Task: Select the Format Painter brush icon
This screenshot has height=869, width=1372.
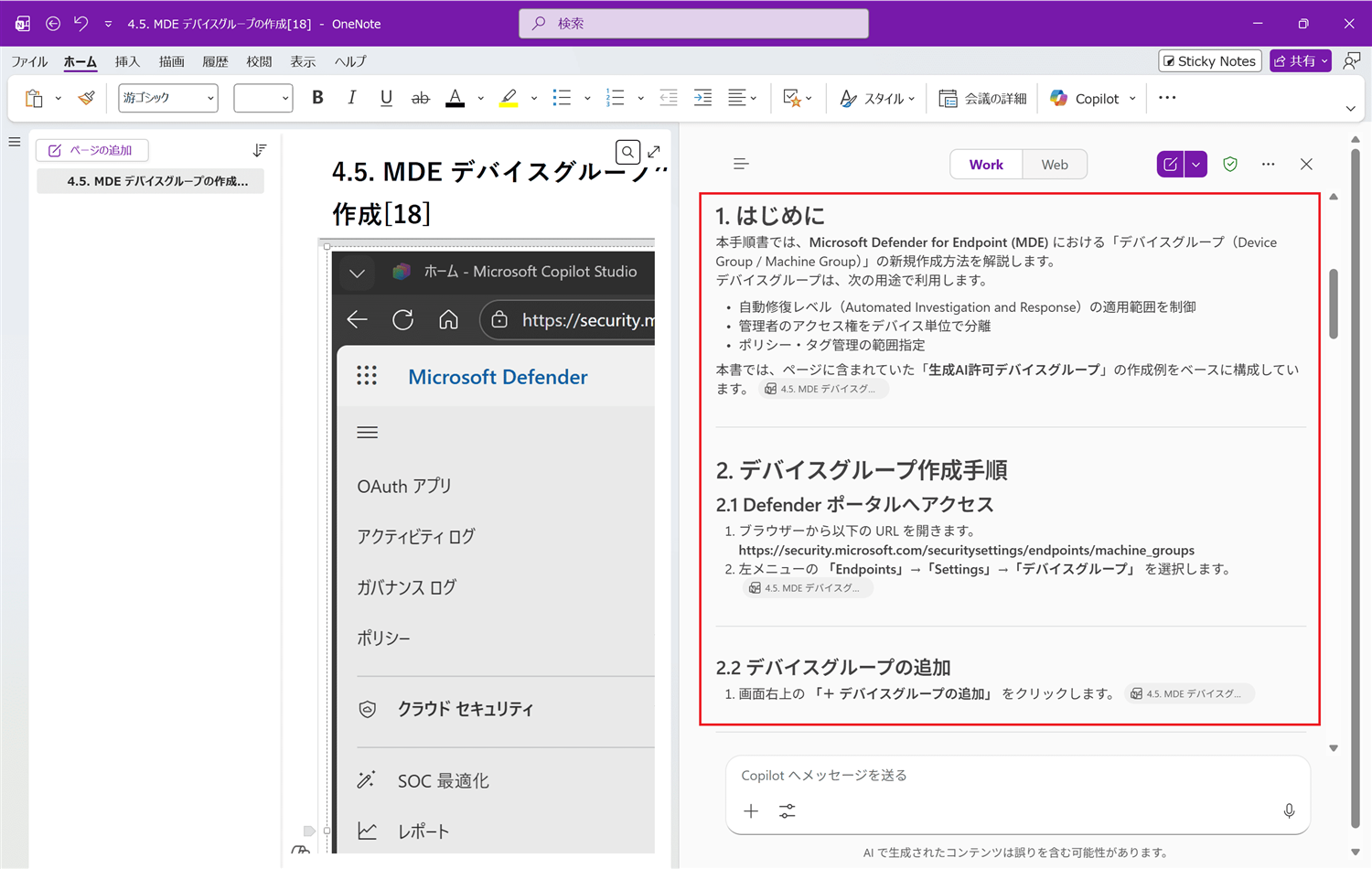Action: (87, 98)
